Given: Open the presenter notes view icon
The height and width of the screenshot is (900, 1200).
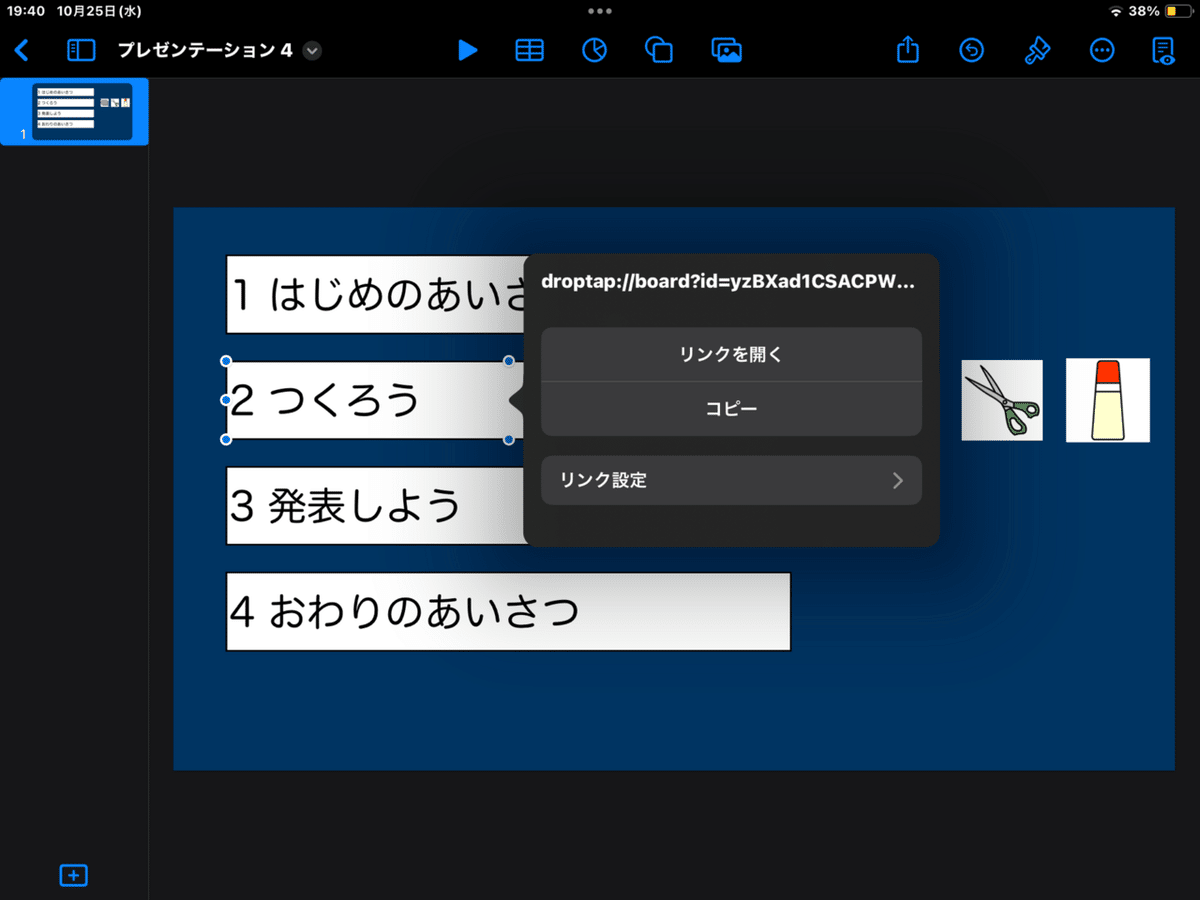Looking at the screenshot, I should point(1164,50).
